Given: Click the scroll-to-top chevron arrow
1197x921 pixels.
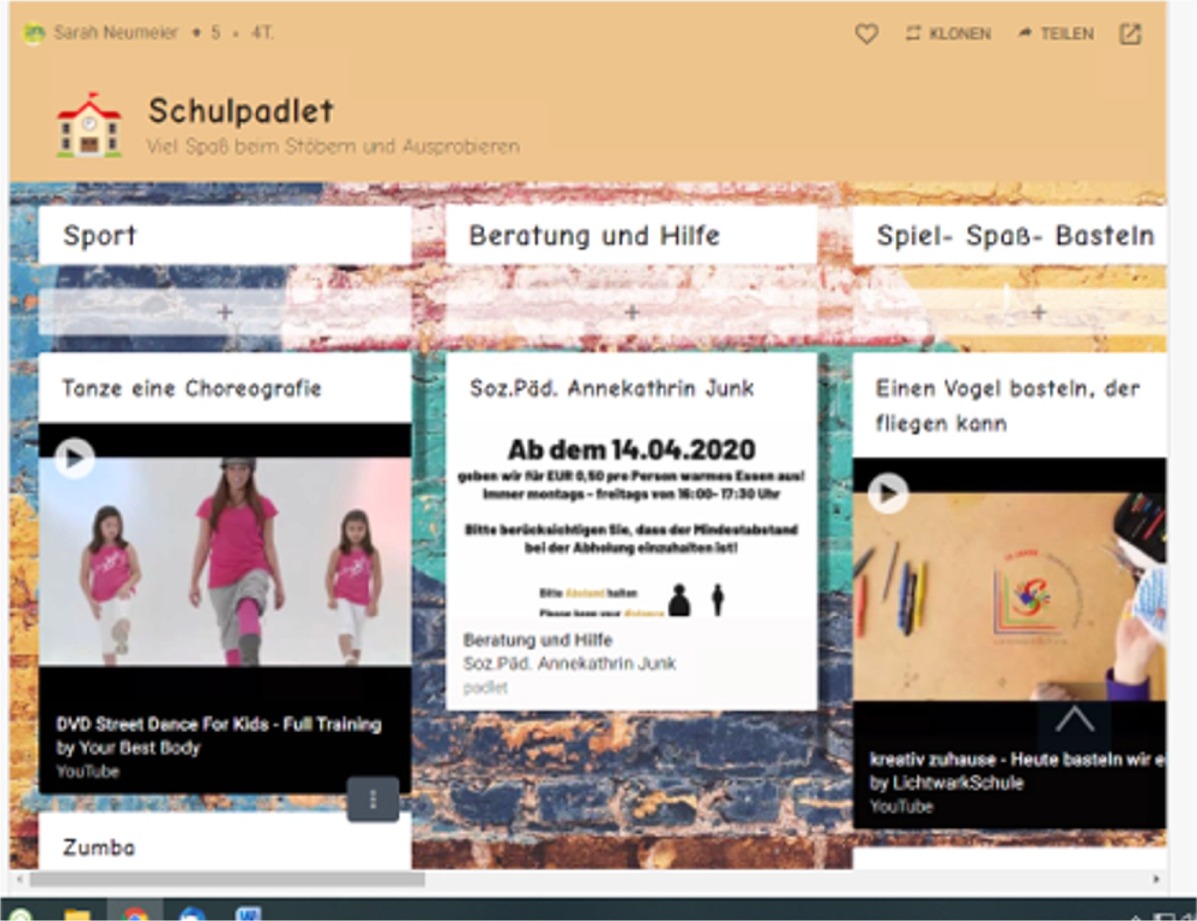Looking at the screenshot, I should pos(1074,720).
